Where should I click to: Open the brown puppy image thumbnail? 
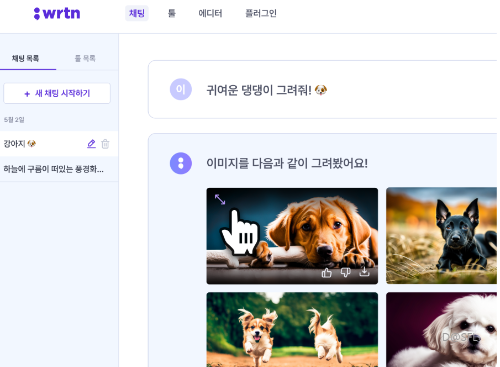pos(292,236)
